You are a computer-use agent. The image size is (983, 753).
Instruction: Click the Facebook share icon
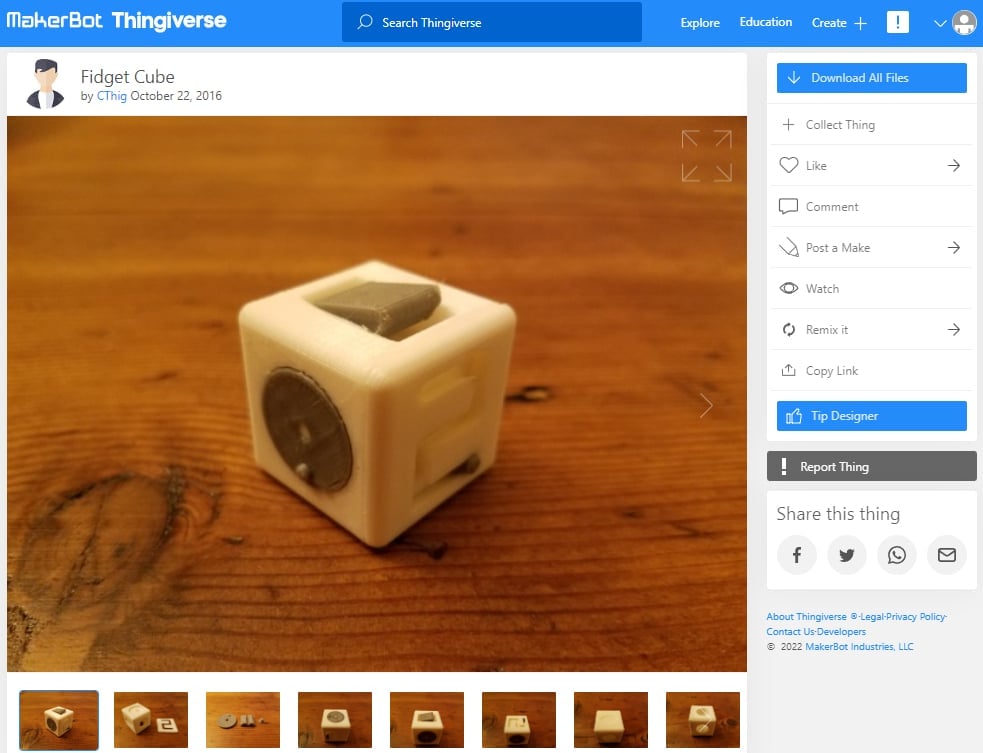coord(796,555)
